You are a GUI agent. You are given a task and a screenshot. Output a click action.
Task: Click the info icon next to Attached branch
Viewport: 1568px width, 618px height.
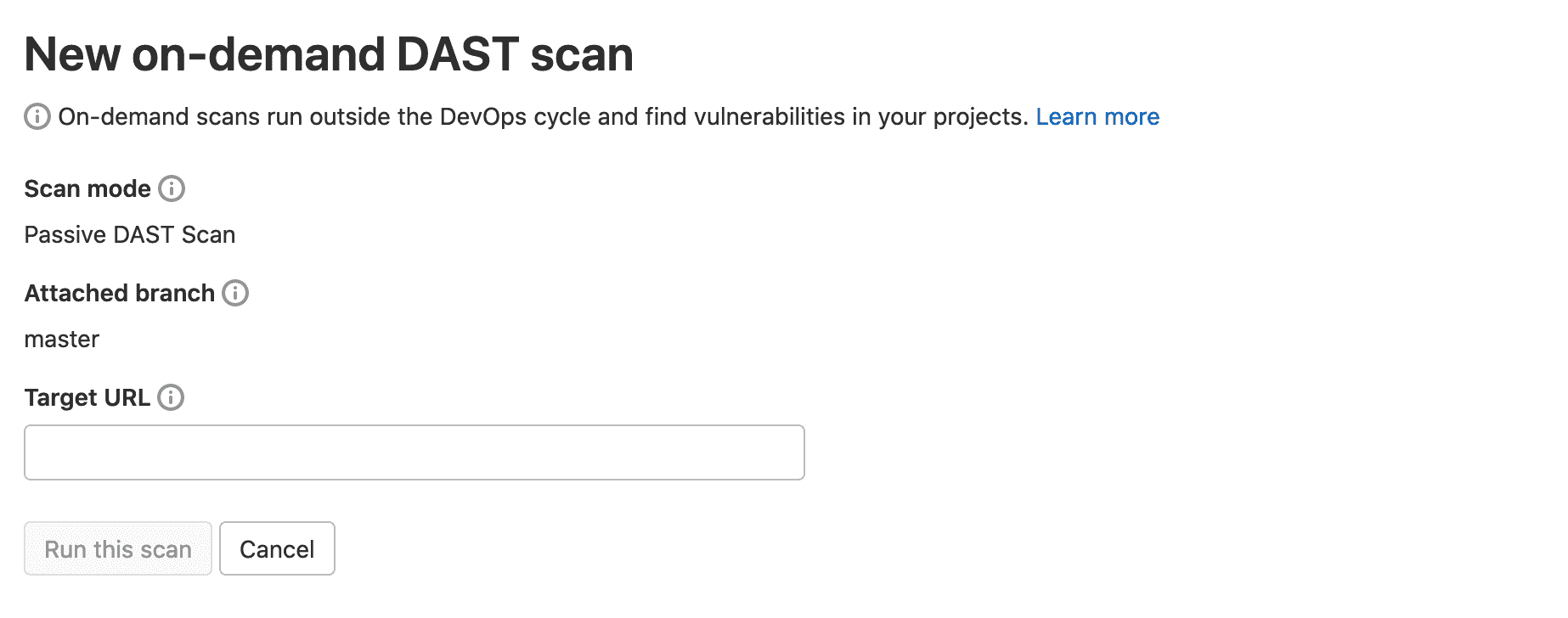[x=237, y=294]
